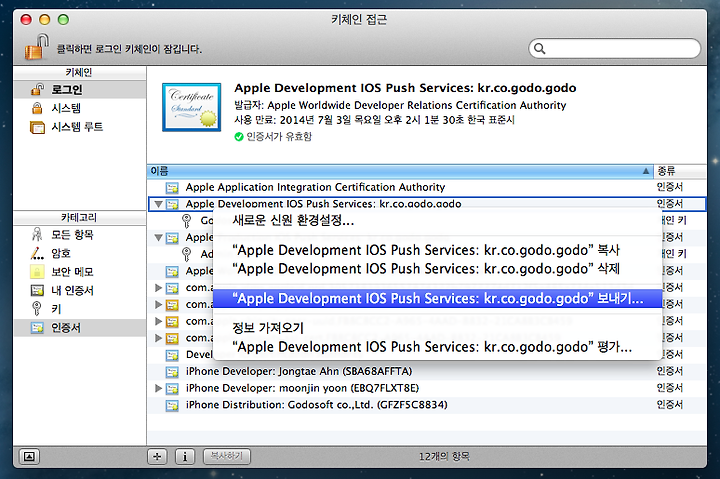Click the 암호 pencil icon
720x479 pixels.
[x=37, y=253]
